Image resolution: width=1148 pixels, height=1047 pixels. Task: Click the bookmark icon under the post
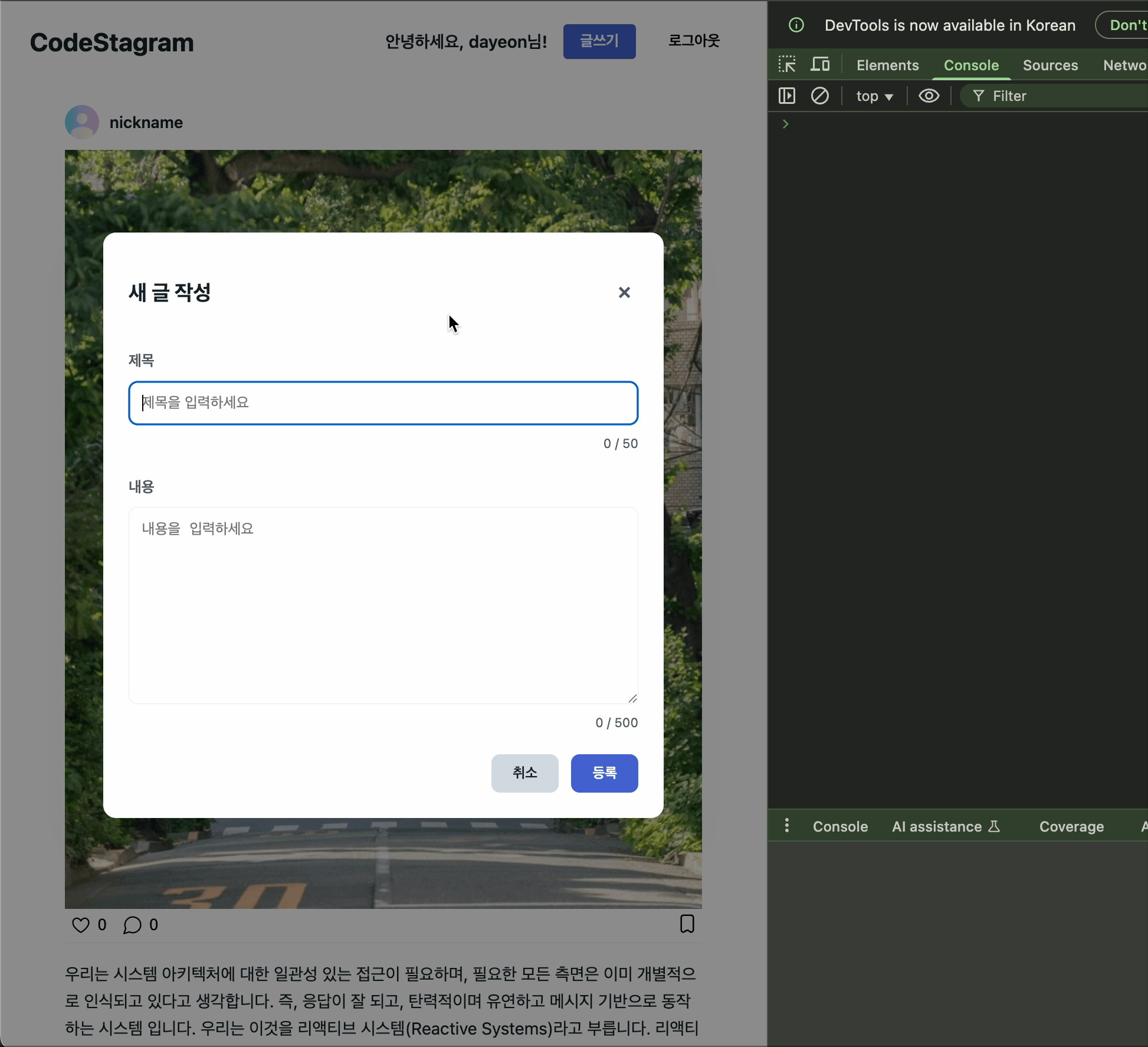click(687, 924)
